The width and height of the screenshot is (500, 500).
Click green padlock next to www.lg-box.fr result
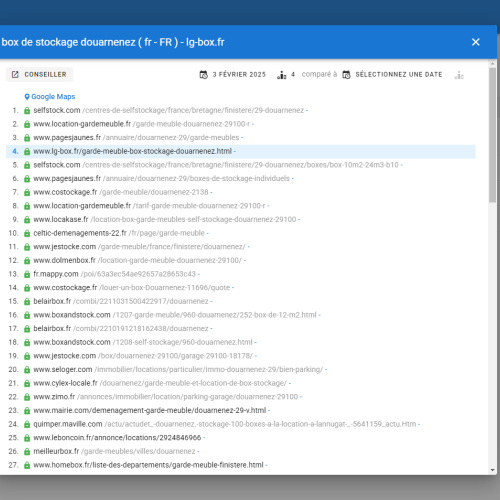(x=27, y=151)
